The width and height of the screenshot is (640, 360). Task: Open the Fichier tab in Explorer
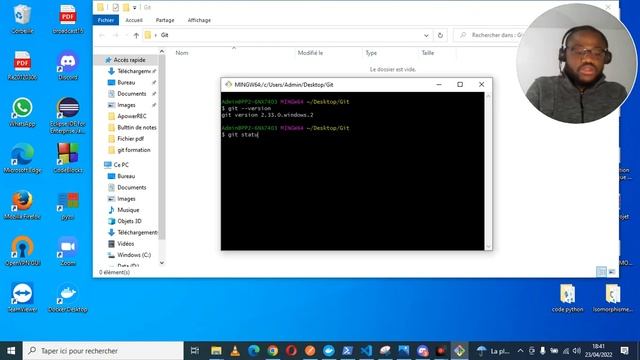pyautogui.click(x=106, y=20)
